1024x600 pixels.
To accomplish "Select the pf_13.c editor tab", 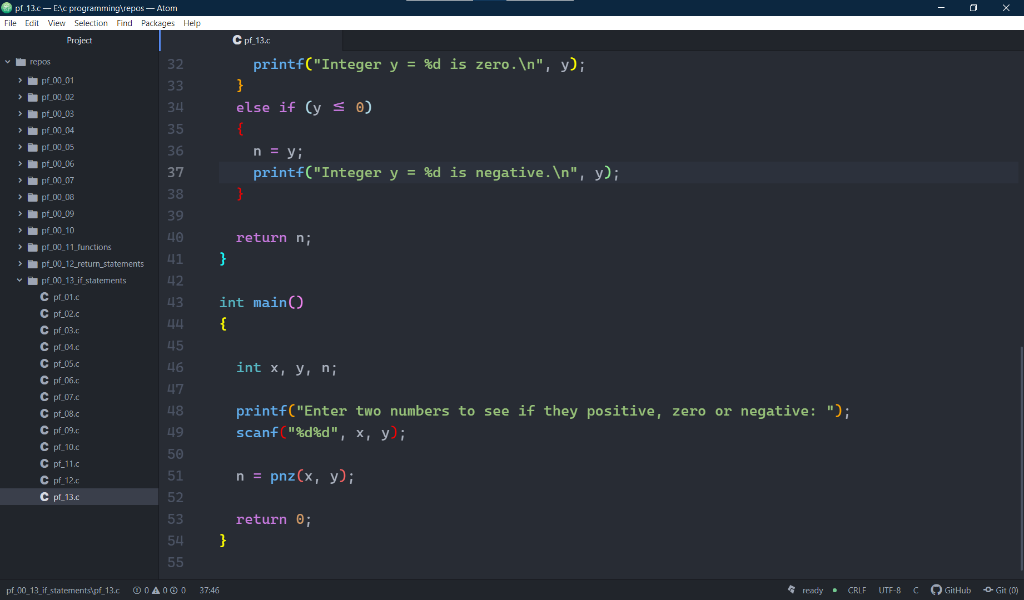I will pos(251,40).
